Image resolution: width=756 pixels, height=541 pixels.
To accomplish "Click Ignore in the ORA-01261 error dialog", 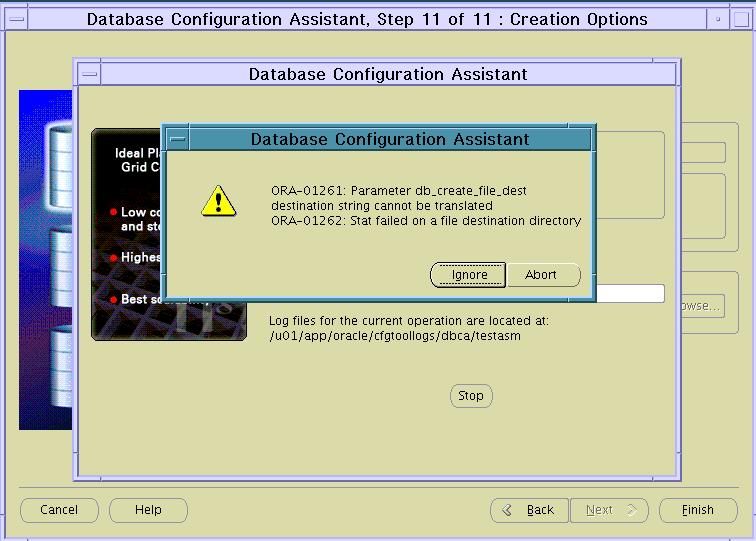I will point(468,275).
